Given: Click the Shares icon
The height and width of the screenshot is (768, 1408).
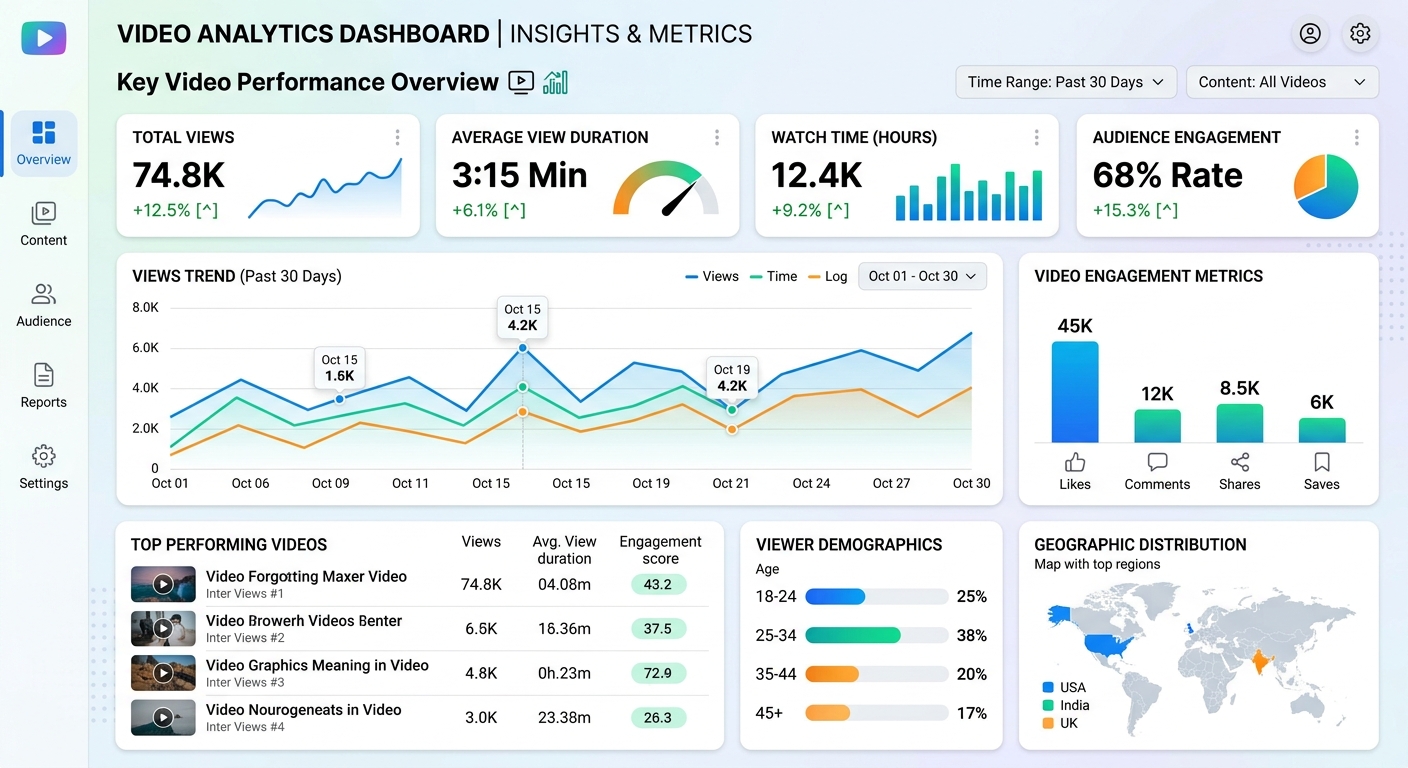Looking at the screenshot, I should pos(1239,462).
